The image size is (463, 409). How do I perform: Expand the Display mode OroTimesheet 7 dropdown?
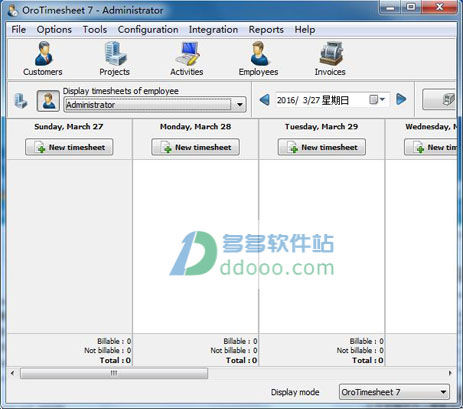(443, 392)
